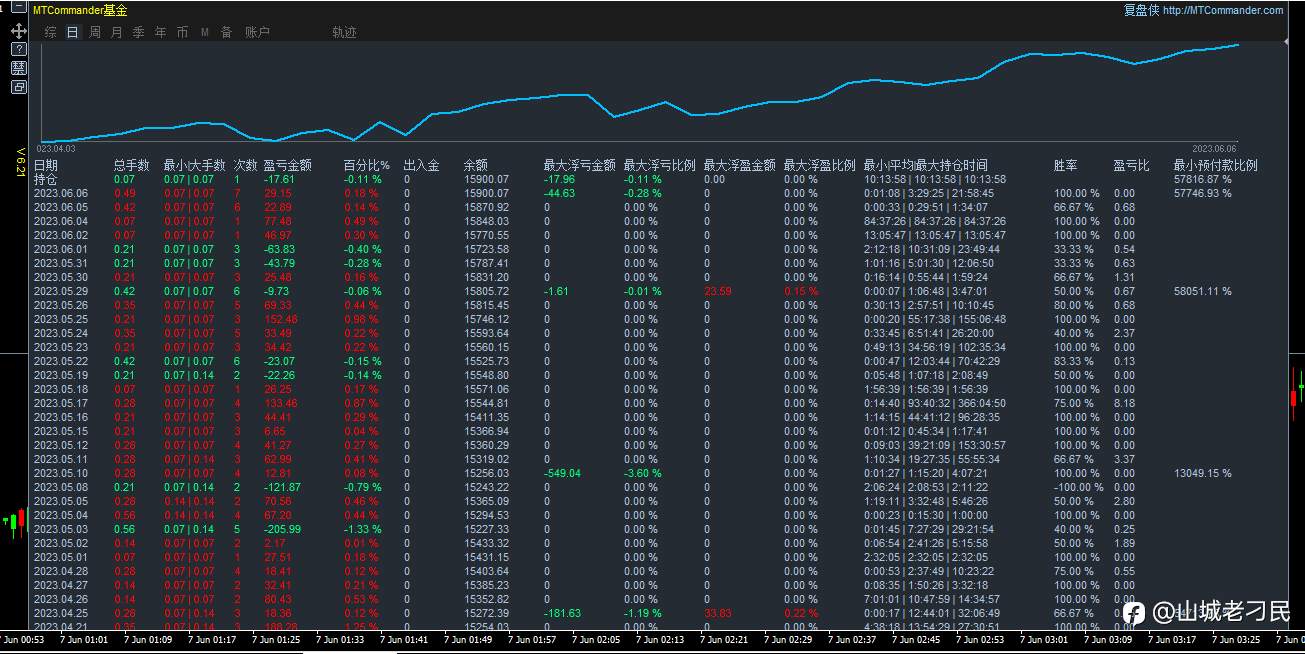Image resolution: width=1305 pixels, height=654 pixels.
Task: Click the 最大浮亏金额 column header
Action: [580, 165]
